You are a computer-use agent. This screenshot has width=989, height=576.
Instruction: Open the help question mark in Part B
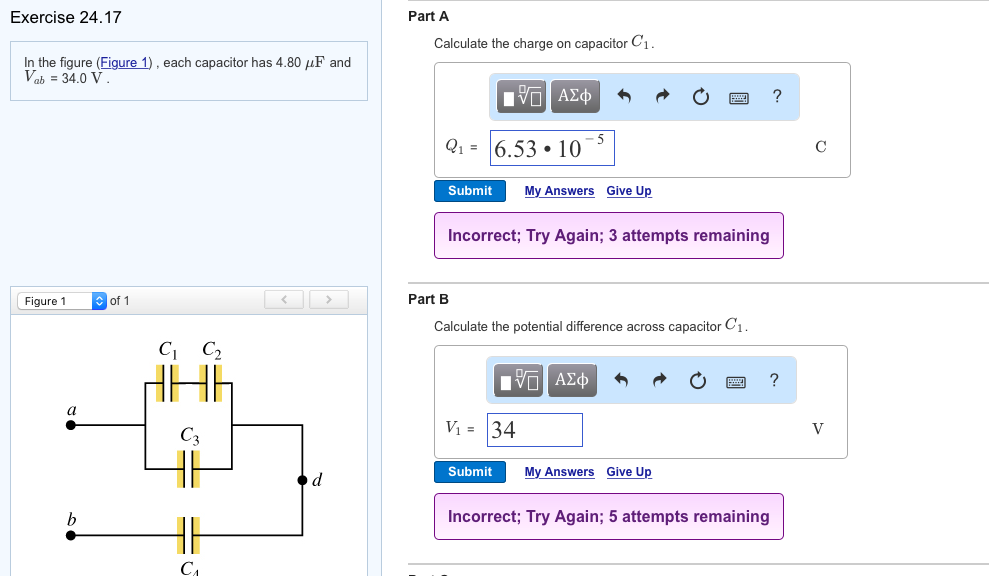pos(773,380)
